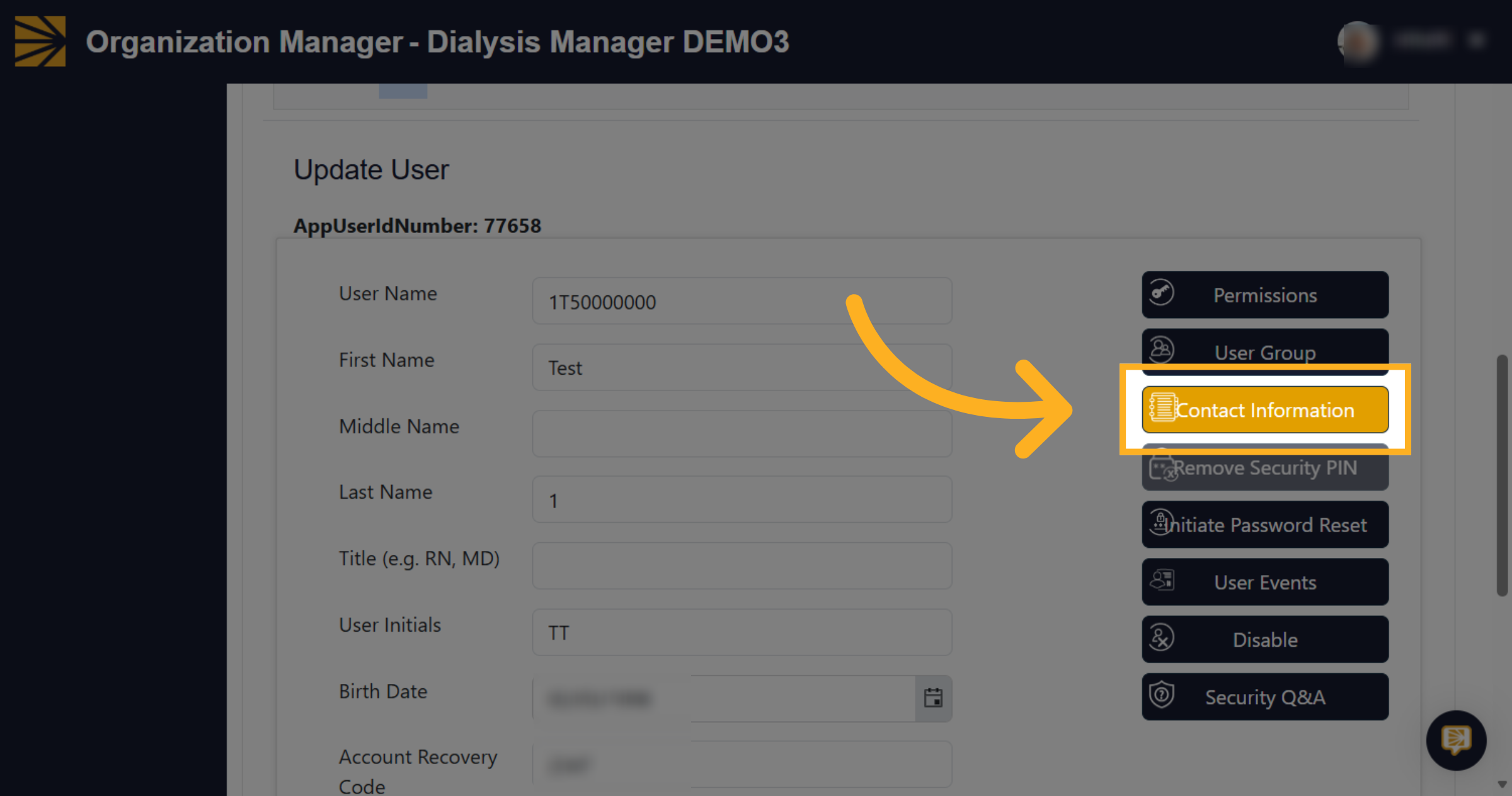
Task: Edit the Last Name field
Action: click(742, 499)
